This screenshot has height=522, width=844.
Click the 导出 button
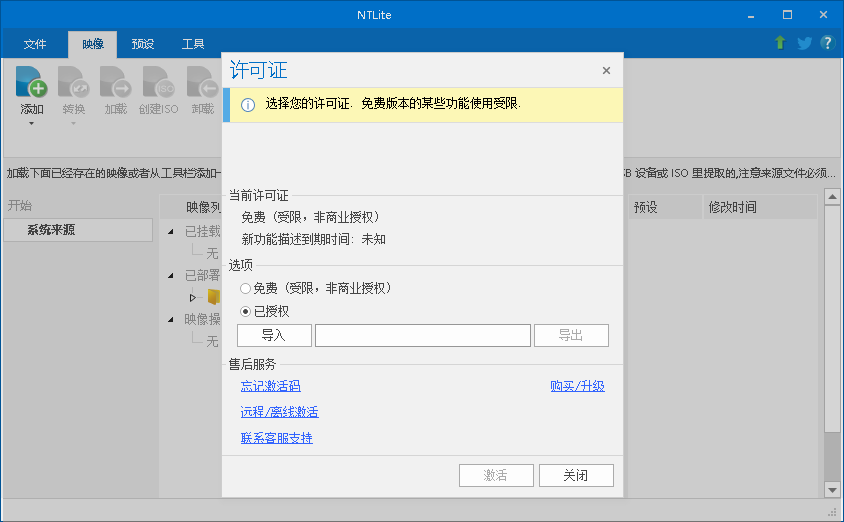[x=571, y=335]
